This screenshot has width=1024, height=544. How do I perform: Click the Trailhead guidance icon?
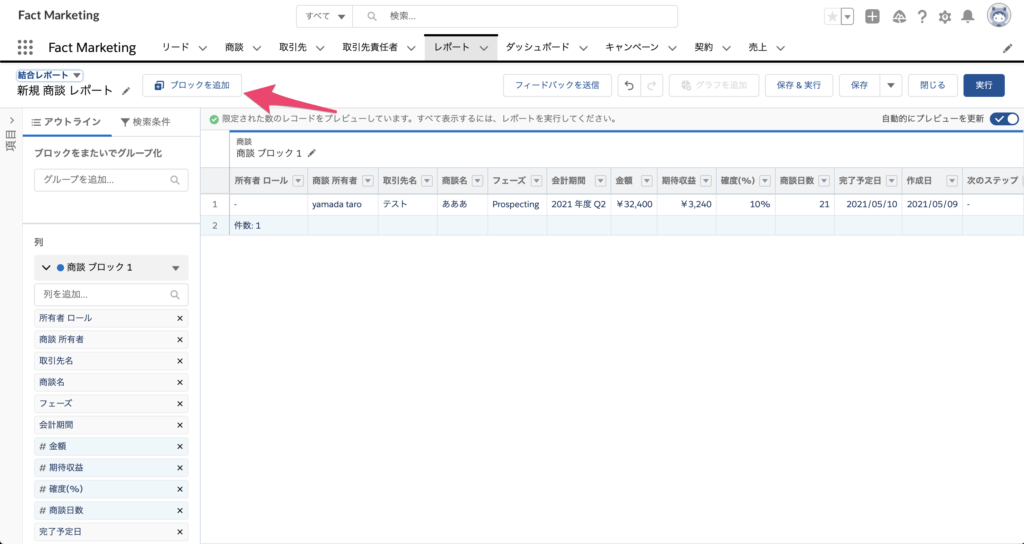(x=899, y=17)
